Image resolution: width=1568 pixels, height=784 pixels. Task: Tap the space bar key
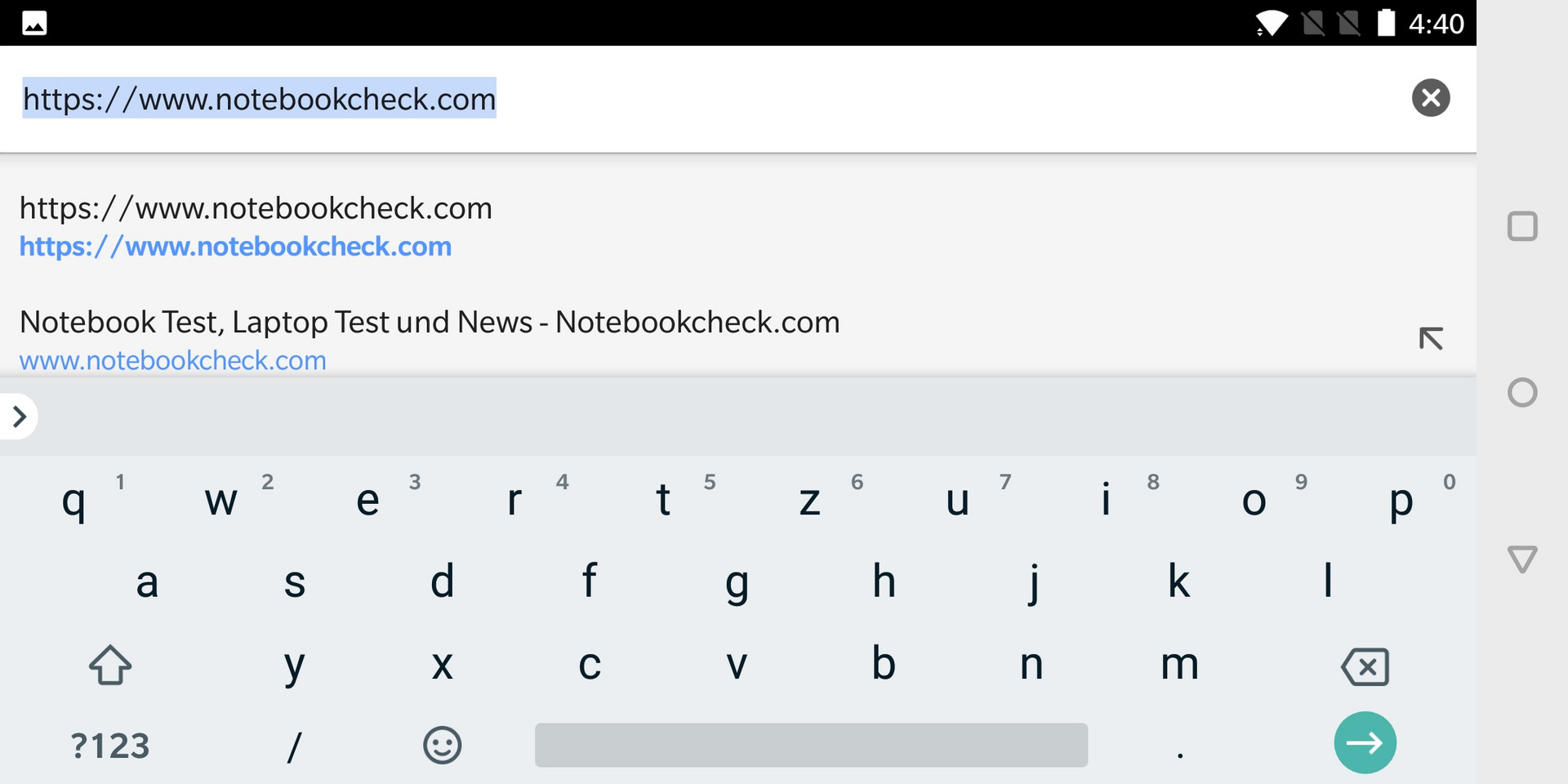[811, 745]
